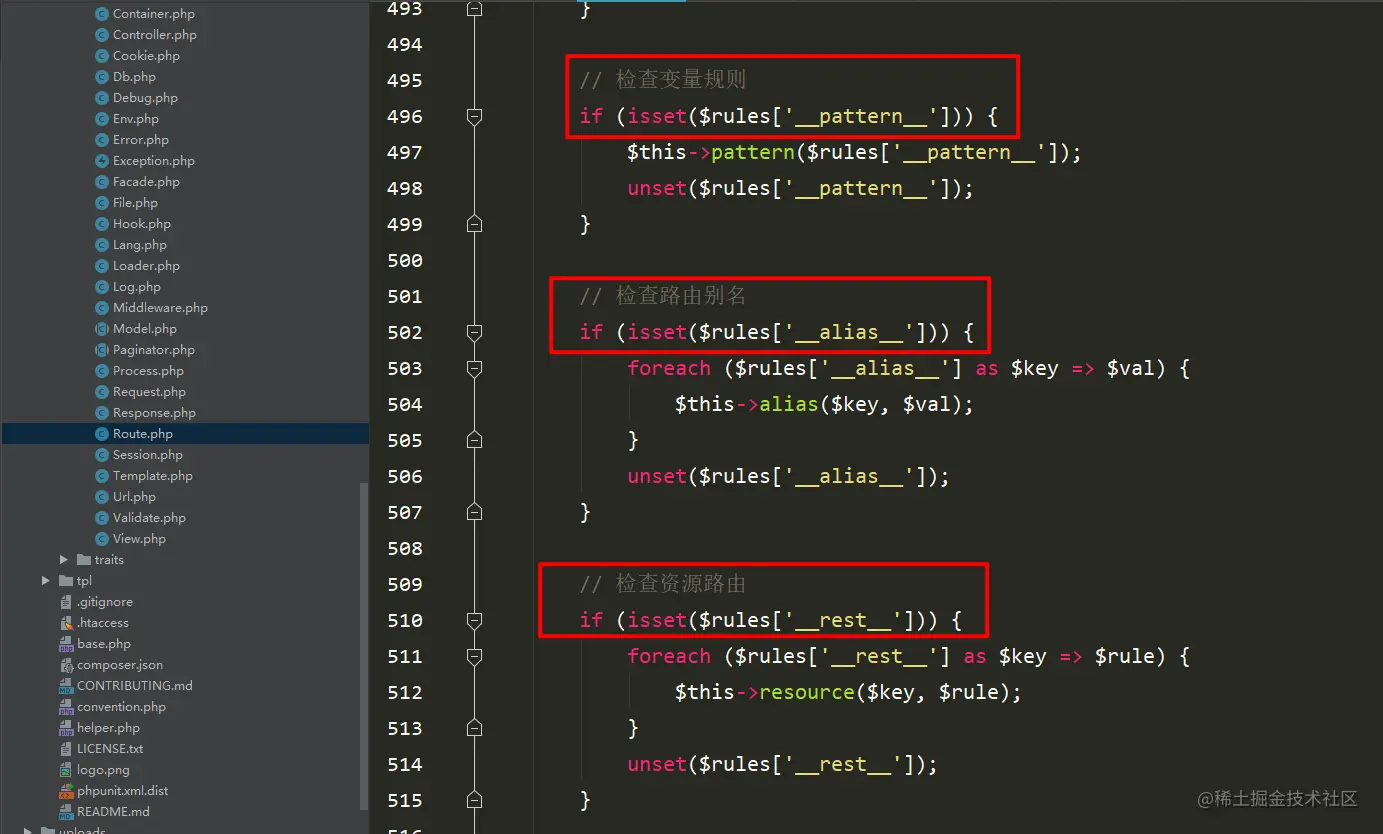Collapse the code fold at line 510
Viewport: 1383px width, 834px height.
pos(475,620)
